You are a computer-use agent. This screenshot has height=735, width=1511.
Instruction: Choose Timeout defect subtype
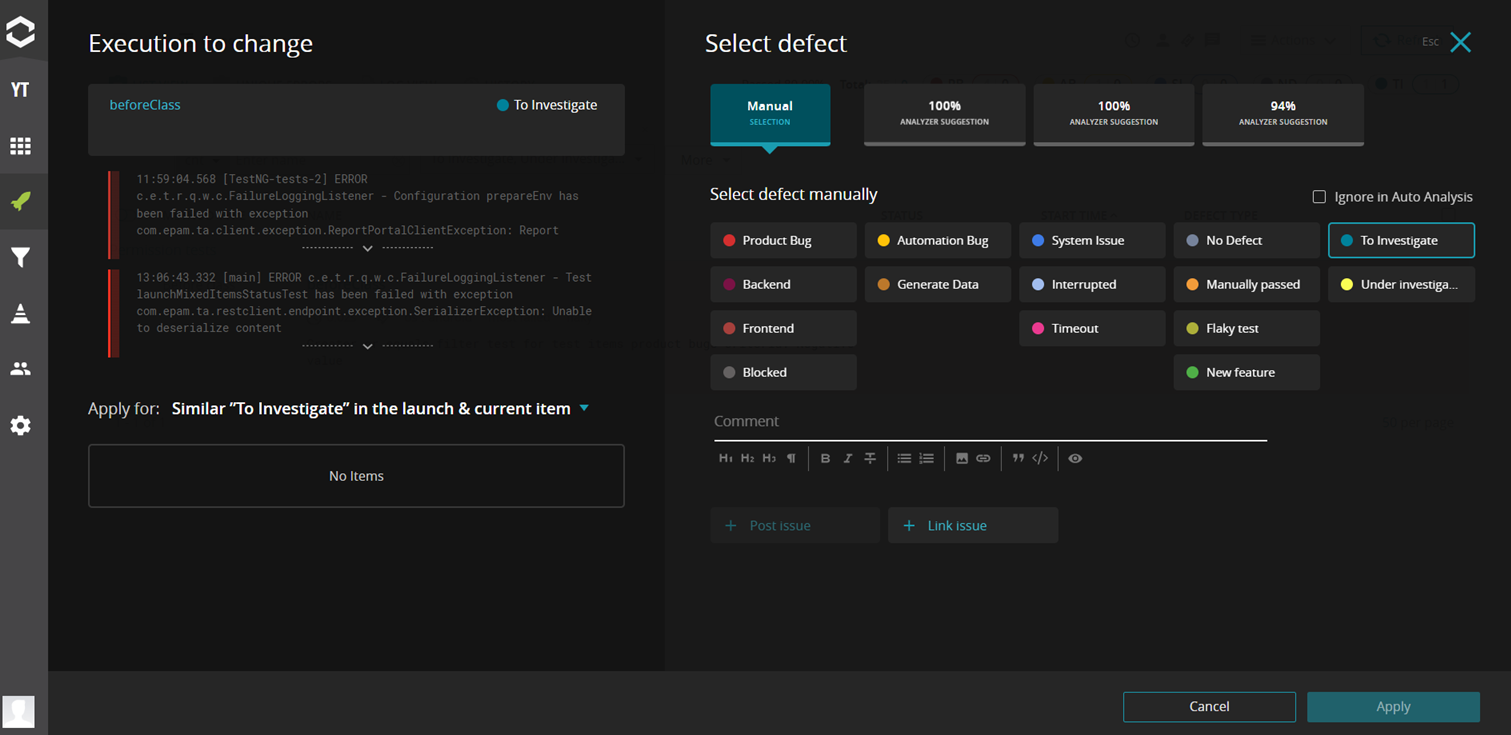click(x=1092, y=328)
